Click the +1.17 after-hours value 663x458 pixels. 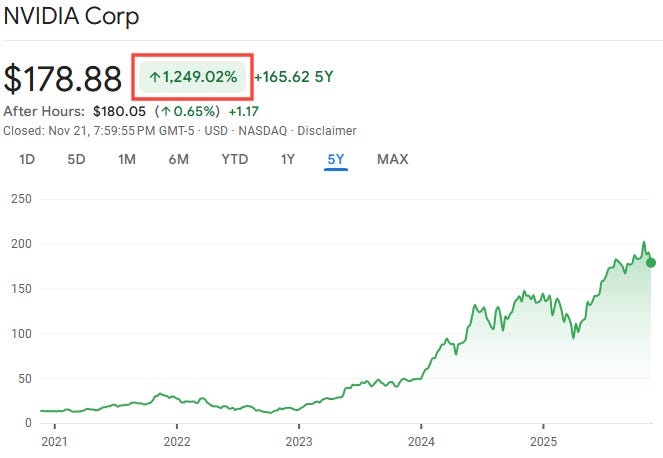click(x=244, y=112)
